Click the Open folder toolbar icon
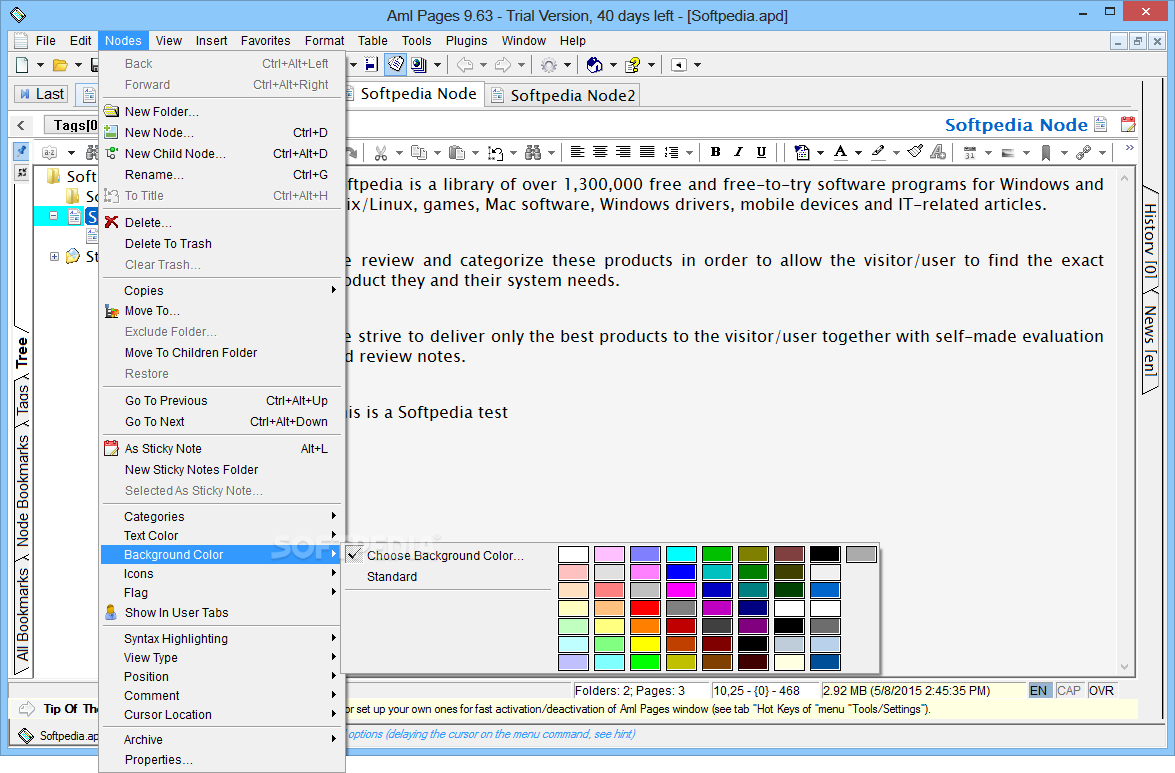1175x773 pixels. point(60,65)
